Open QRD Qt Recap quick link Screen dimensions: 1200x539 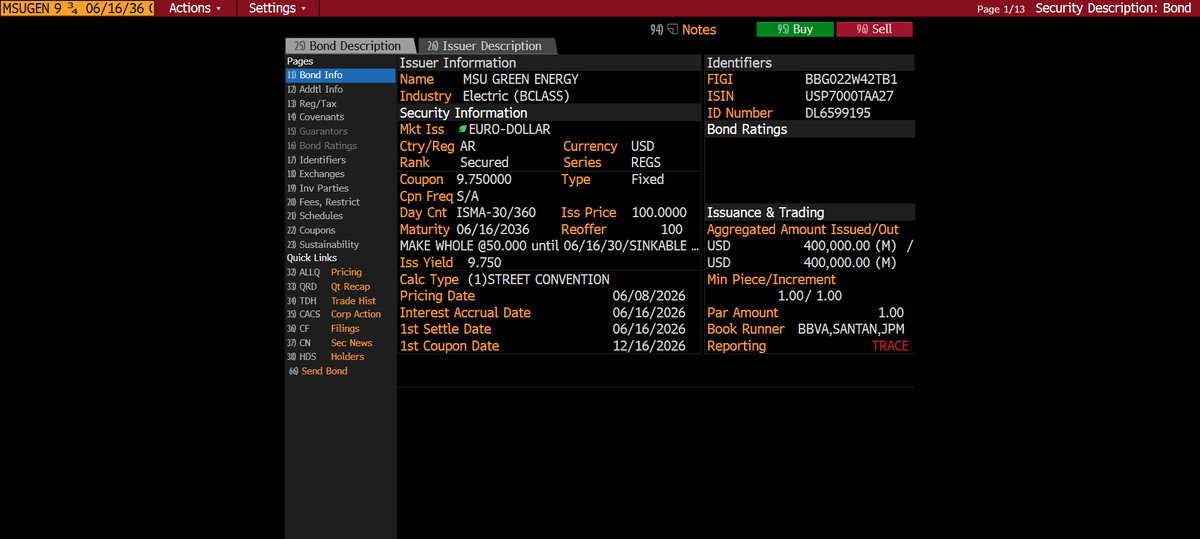click(x=329, y=286)
